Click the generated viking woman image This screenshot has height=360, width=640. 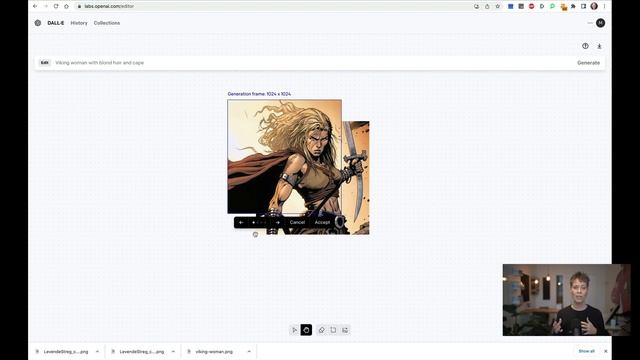click(x=284, y=157)
